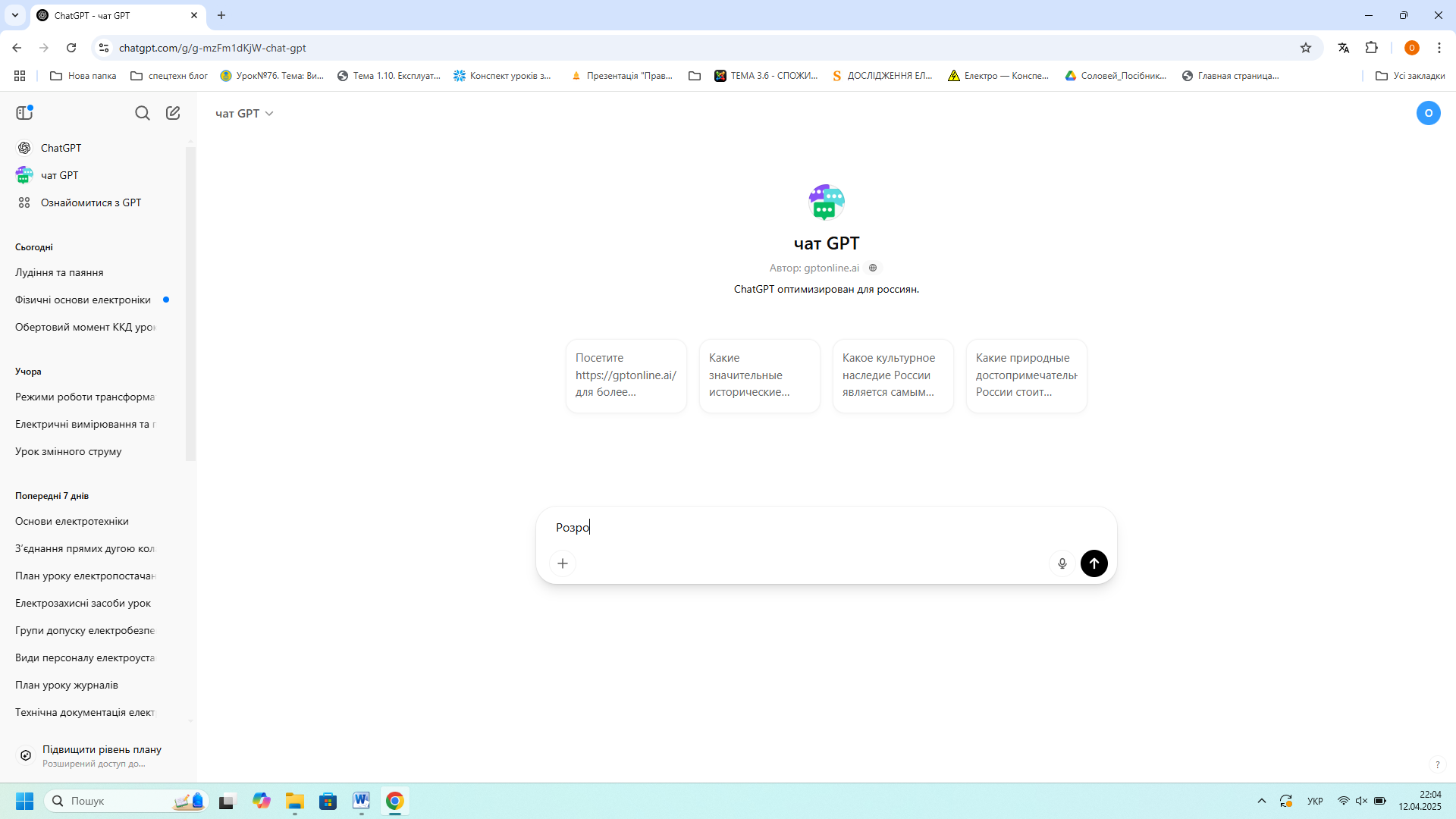Open the спецтехн блог bookmark folder

[169, 76]
